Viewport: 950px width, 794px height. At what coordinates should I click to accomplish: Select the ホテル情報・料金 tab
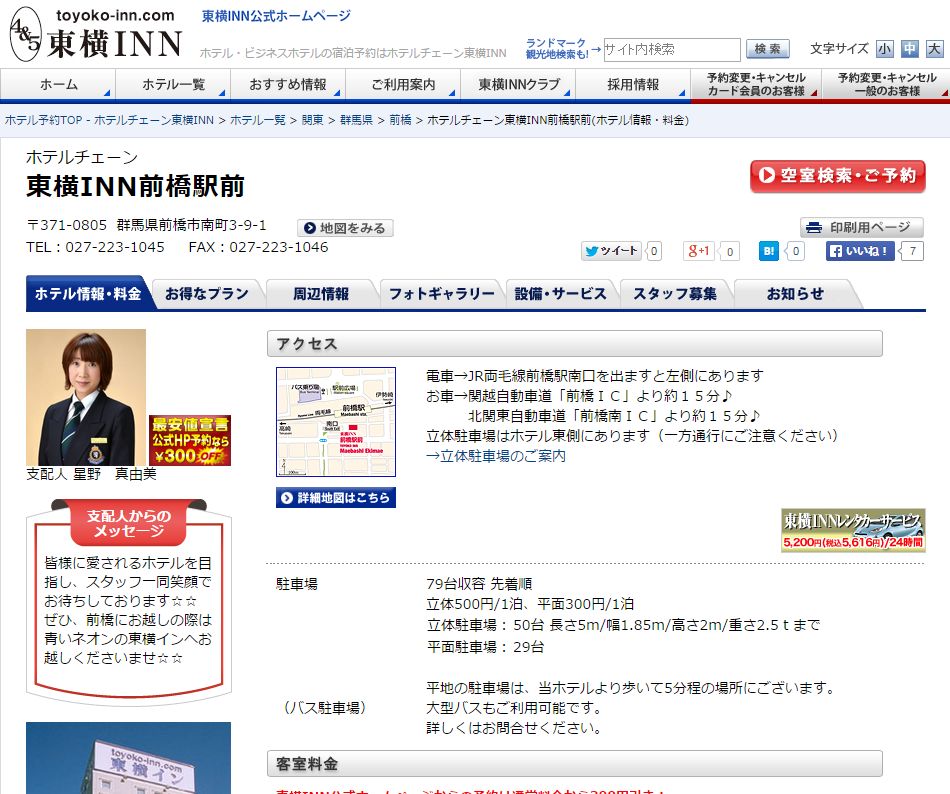(x=88, y=294)
